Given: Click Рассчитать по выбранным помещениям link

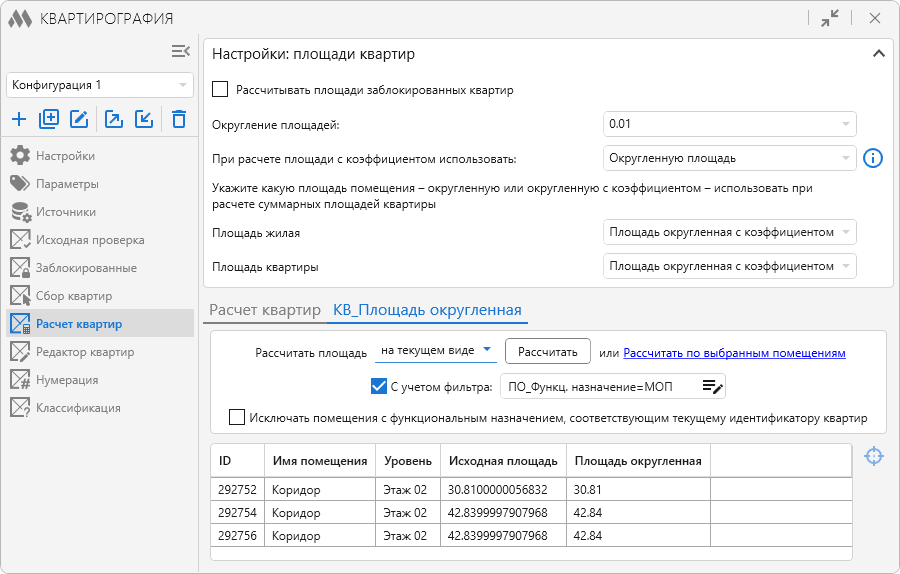Looking at the screenshot, I should (x=734, y=353).
